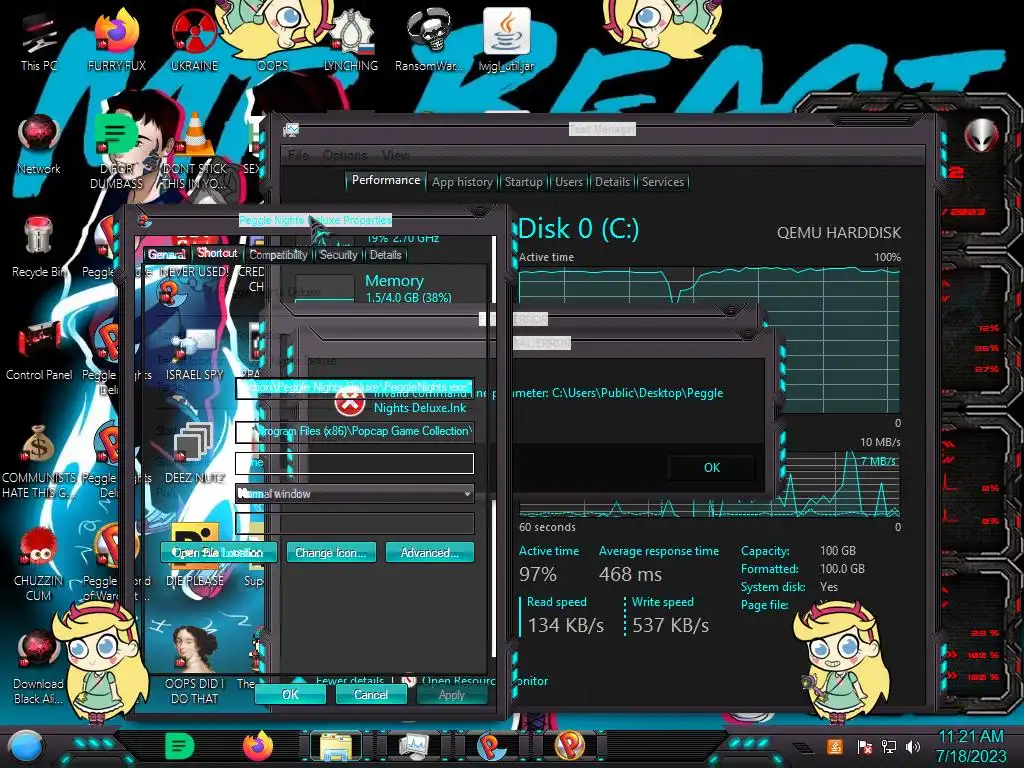Open the Task Manager File menu
This screenshot has width=1024, height=768.
(x=298, y=155)
